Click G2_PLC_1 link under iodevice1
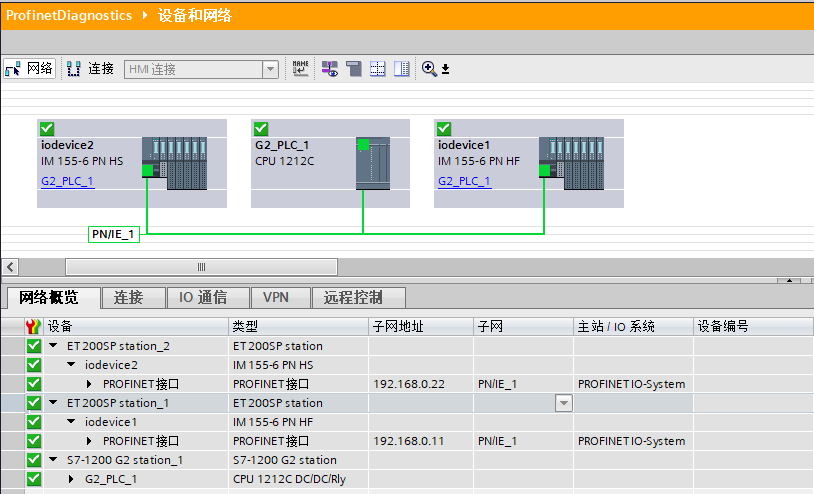The width and height of the screenshot is (814, 494). [x=464, y=181]
